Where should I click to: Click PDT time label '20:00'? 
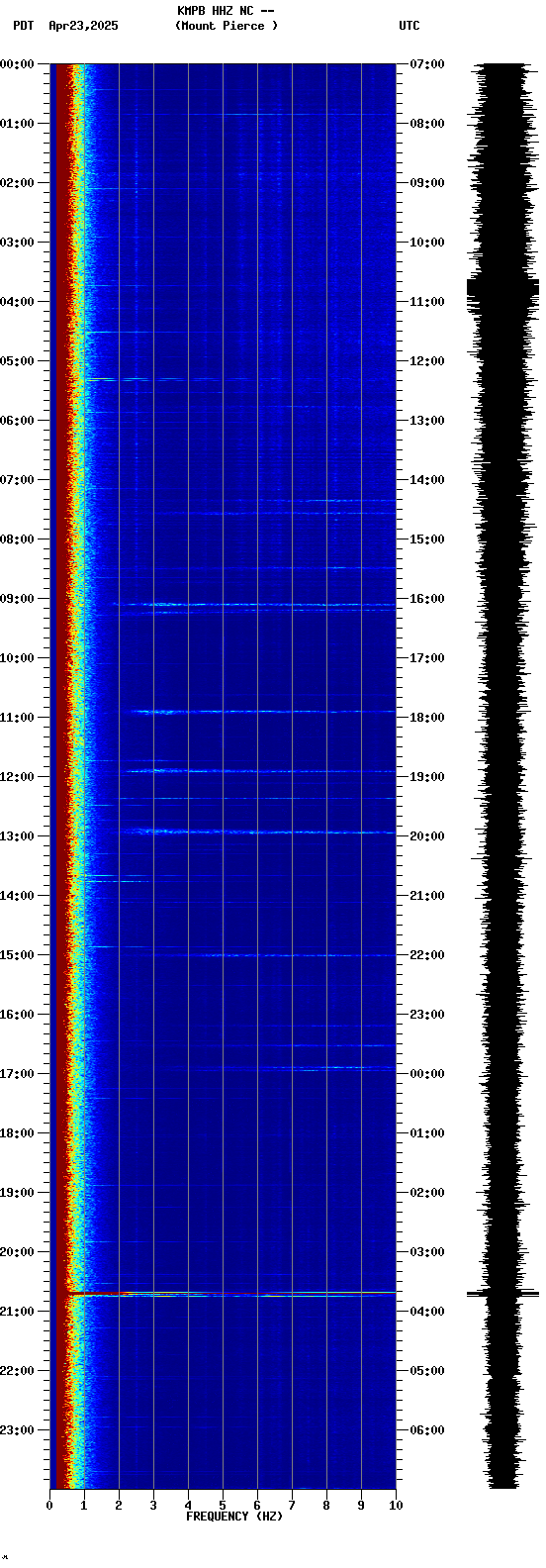tap(17, 1252)
